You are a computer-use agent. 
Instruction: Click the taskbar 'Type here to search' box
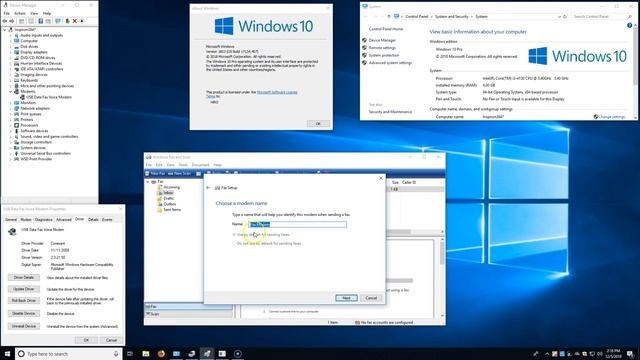pyautogui.click(x=69, y=354)
